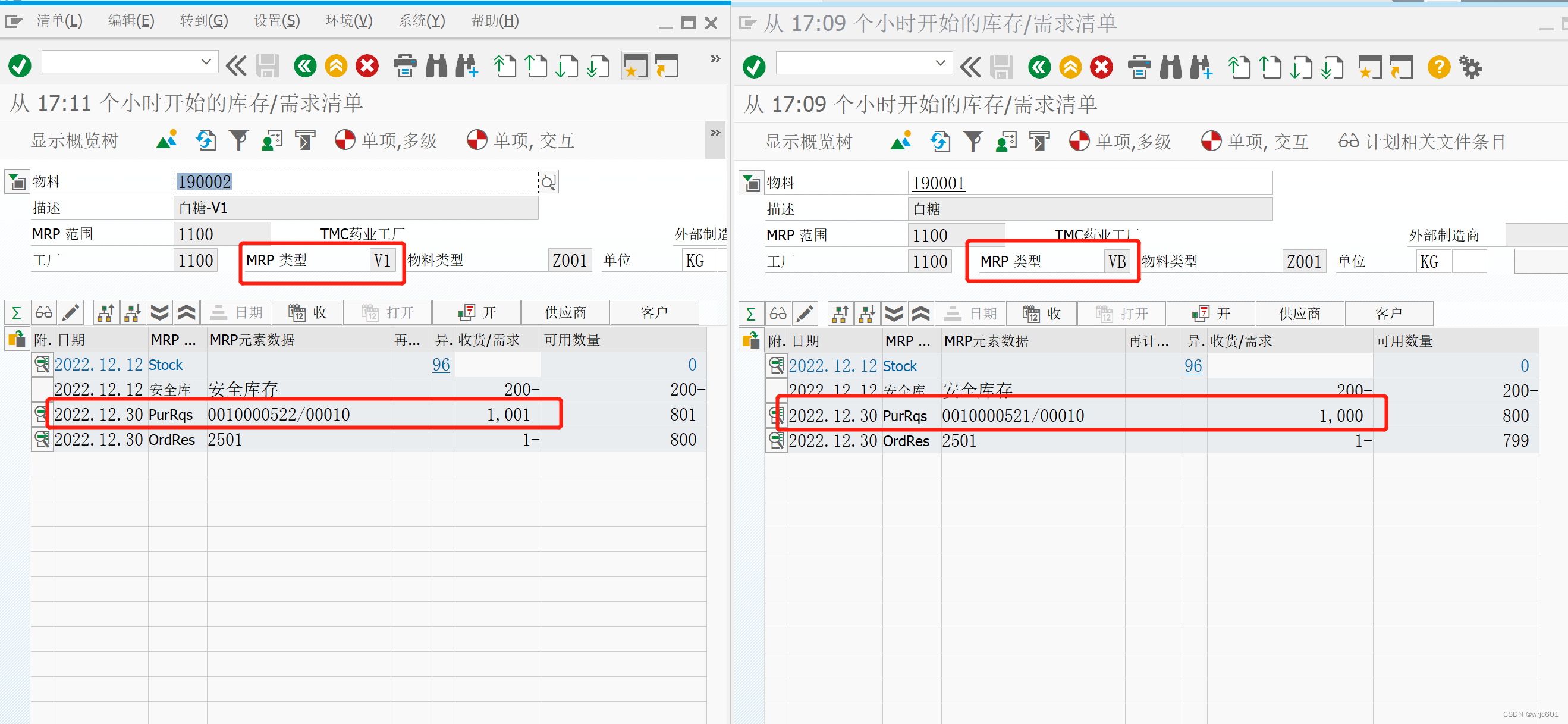The width and height of the screenshot is (1568, 724).
Task: Click Collapse All double-chevron-up in left table toolbar
Action: [x=186, y=312]
